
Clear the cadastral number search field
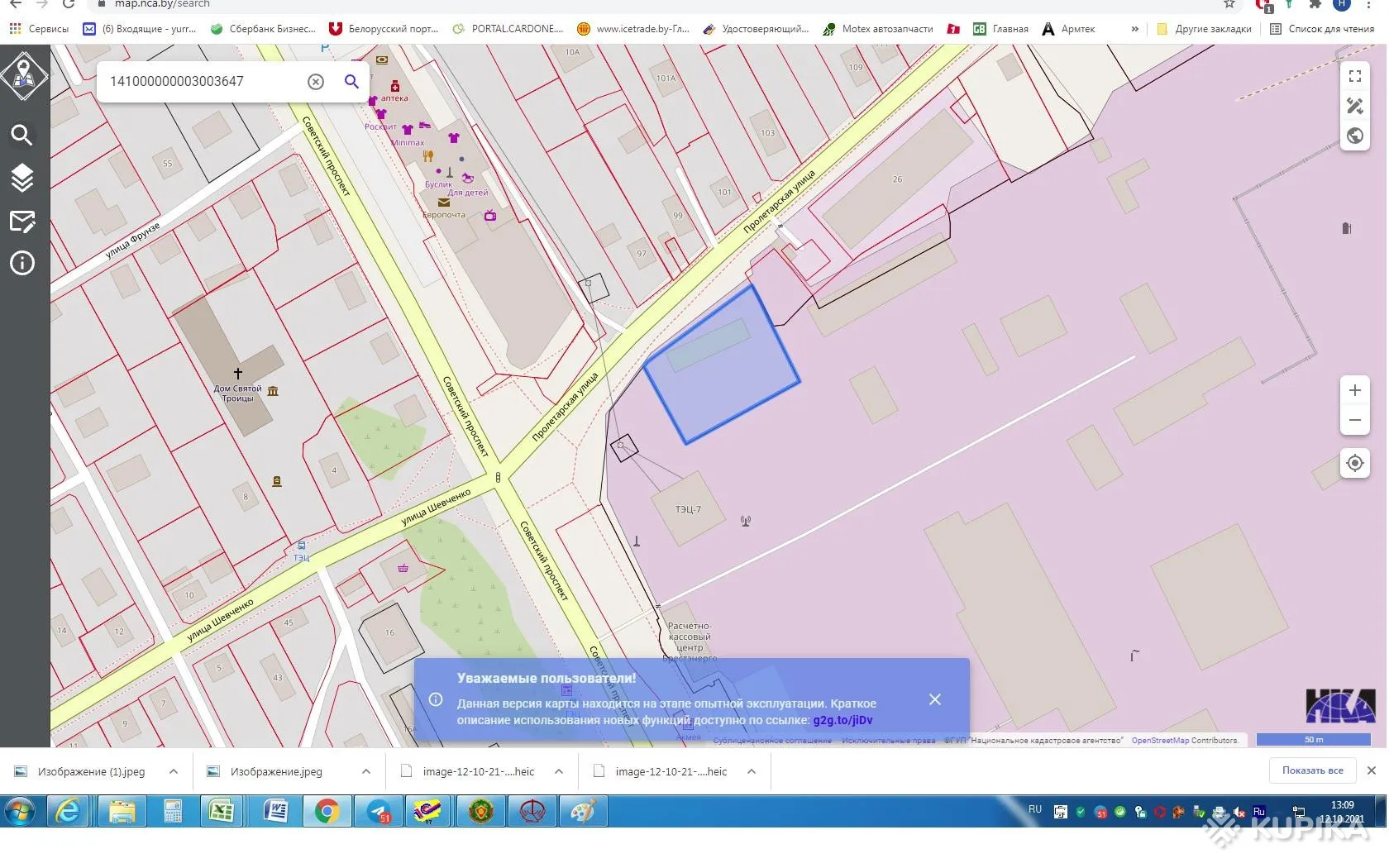coord(316,81)
